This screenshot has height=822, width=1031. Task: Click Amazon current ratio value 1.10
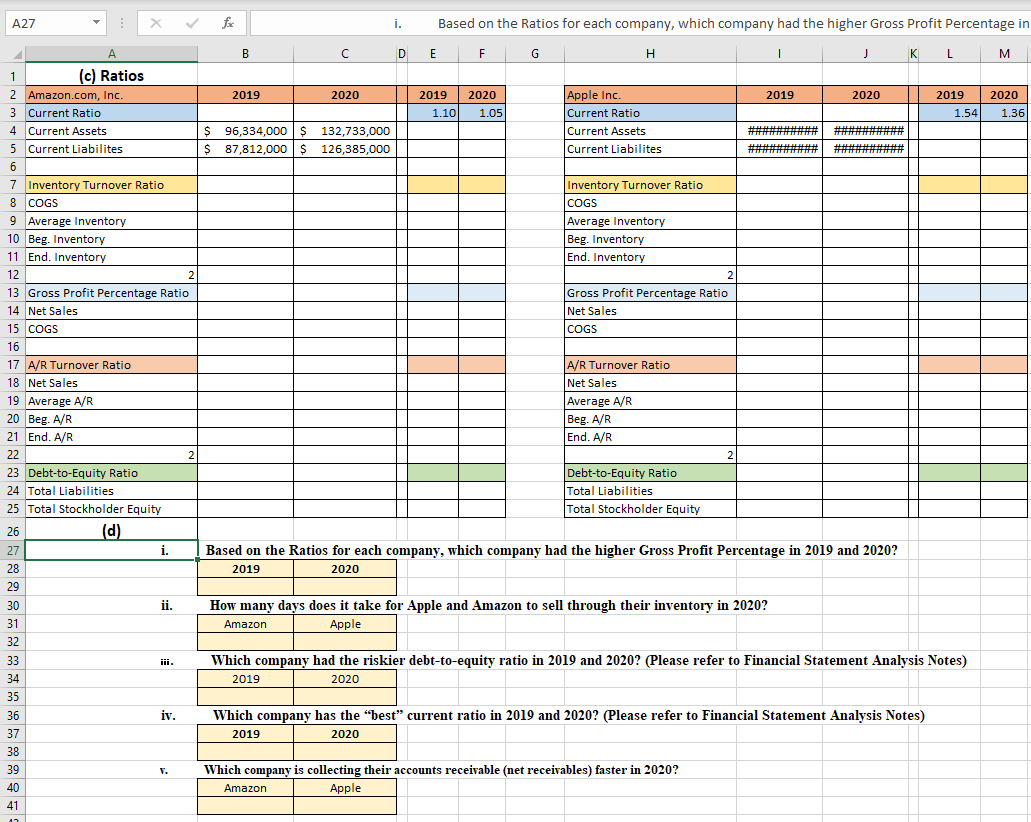(x=433, y=113)
